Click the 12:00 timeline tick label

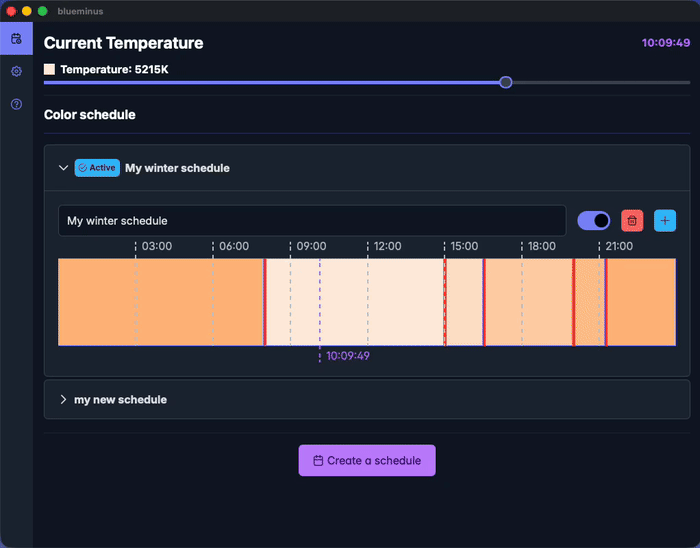(387, 246)
